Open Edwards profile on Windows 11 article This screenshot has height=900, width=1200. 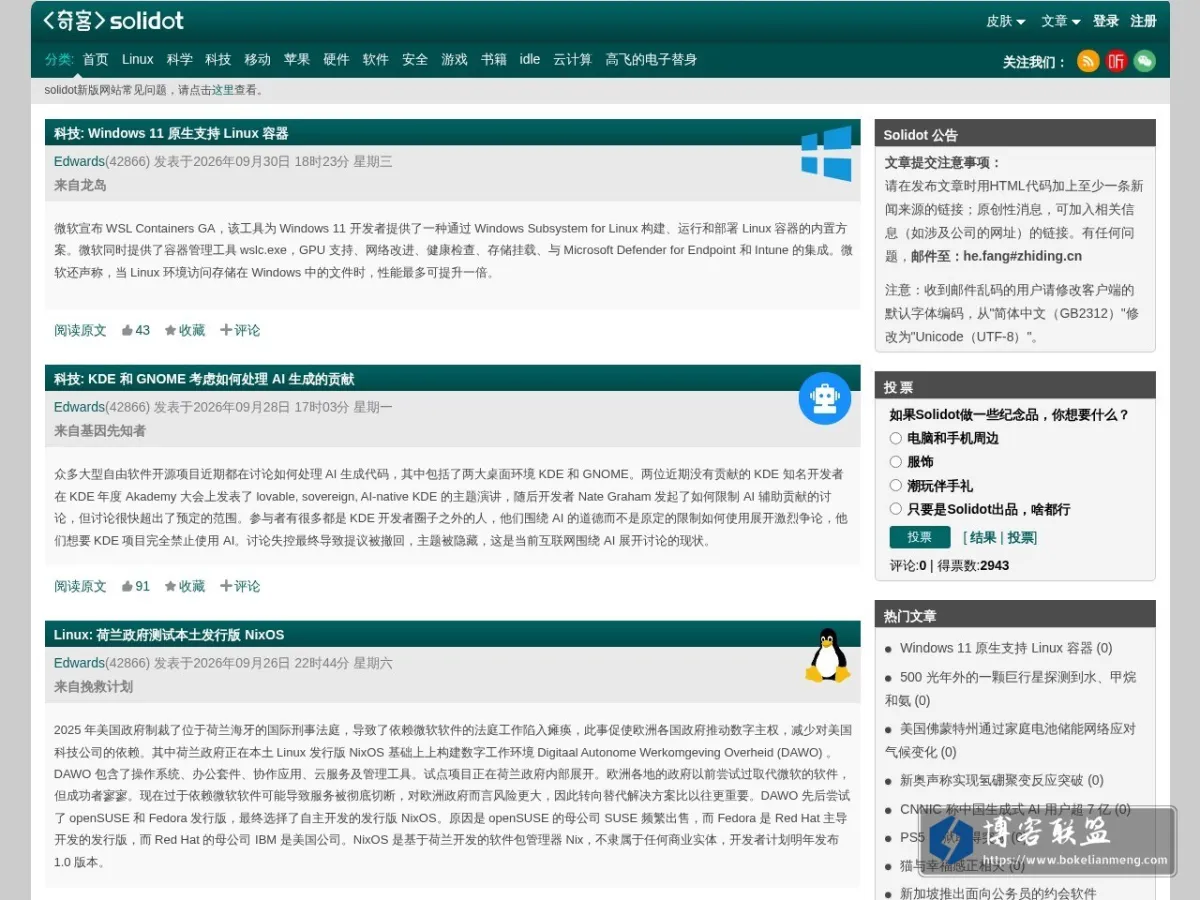point(79,161)
